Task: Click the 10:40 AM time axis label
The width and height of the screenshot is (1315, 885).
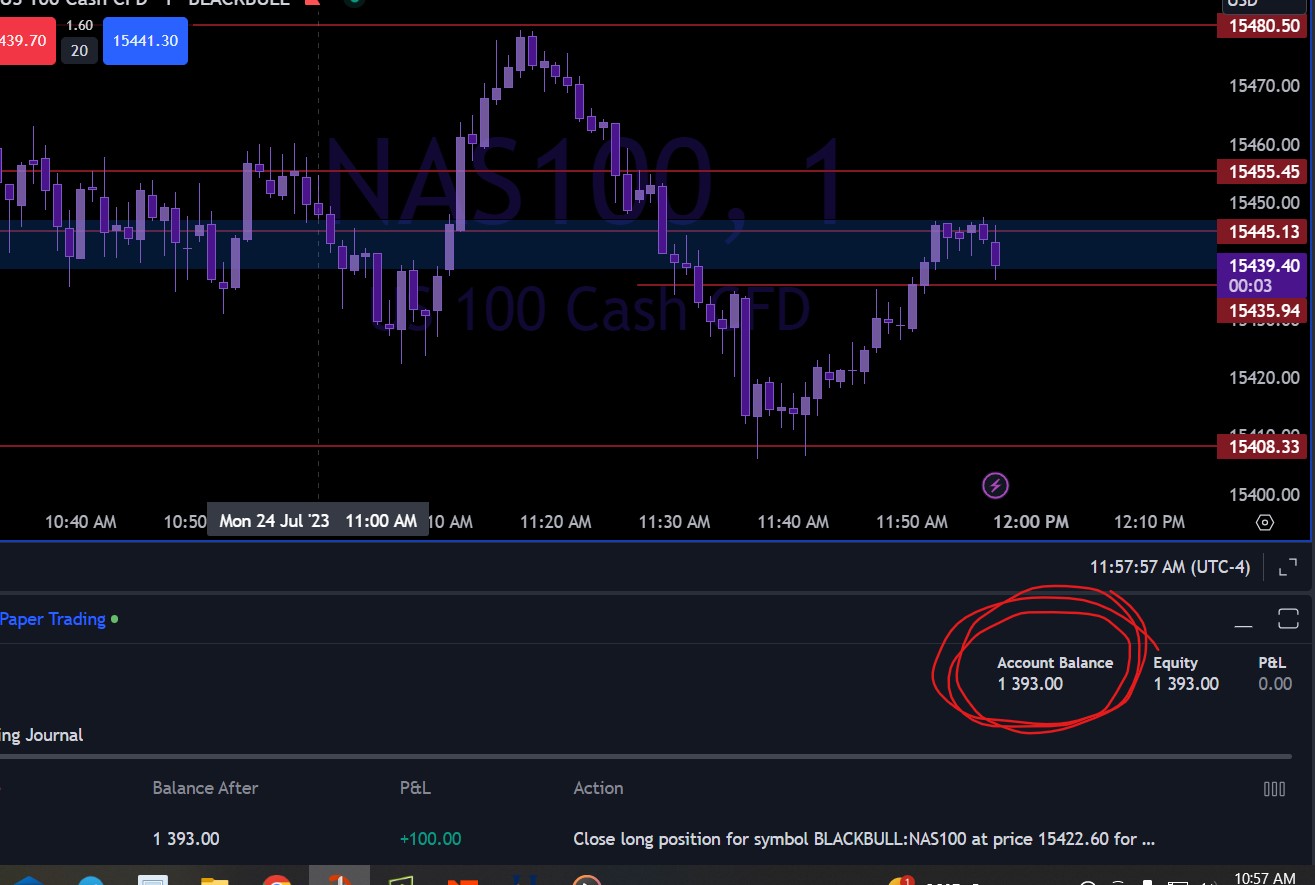Action: click(81, 521)
